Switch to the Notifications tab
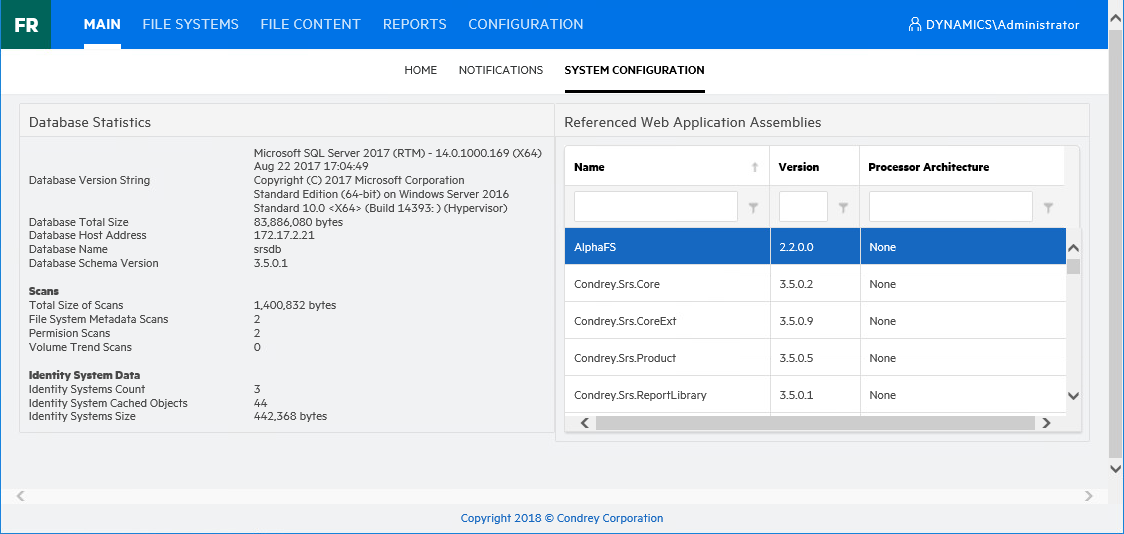The image size is (1124, 534). (500, 70)
